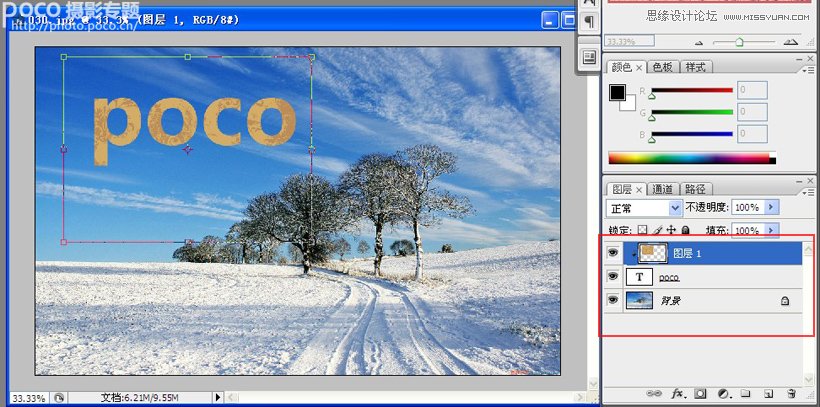Image resolution: width=820 pixels, height=407 pixels.
Task: Select the poco text layer name
Action: coord(669,277)
